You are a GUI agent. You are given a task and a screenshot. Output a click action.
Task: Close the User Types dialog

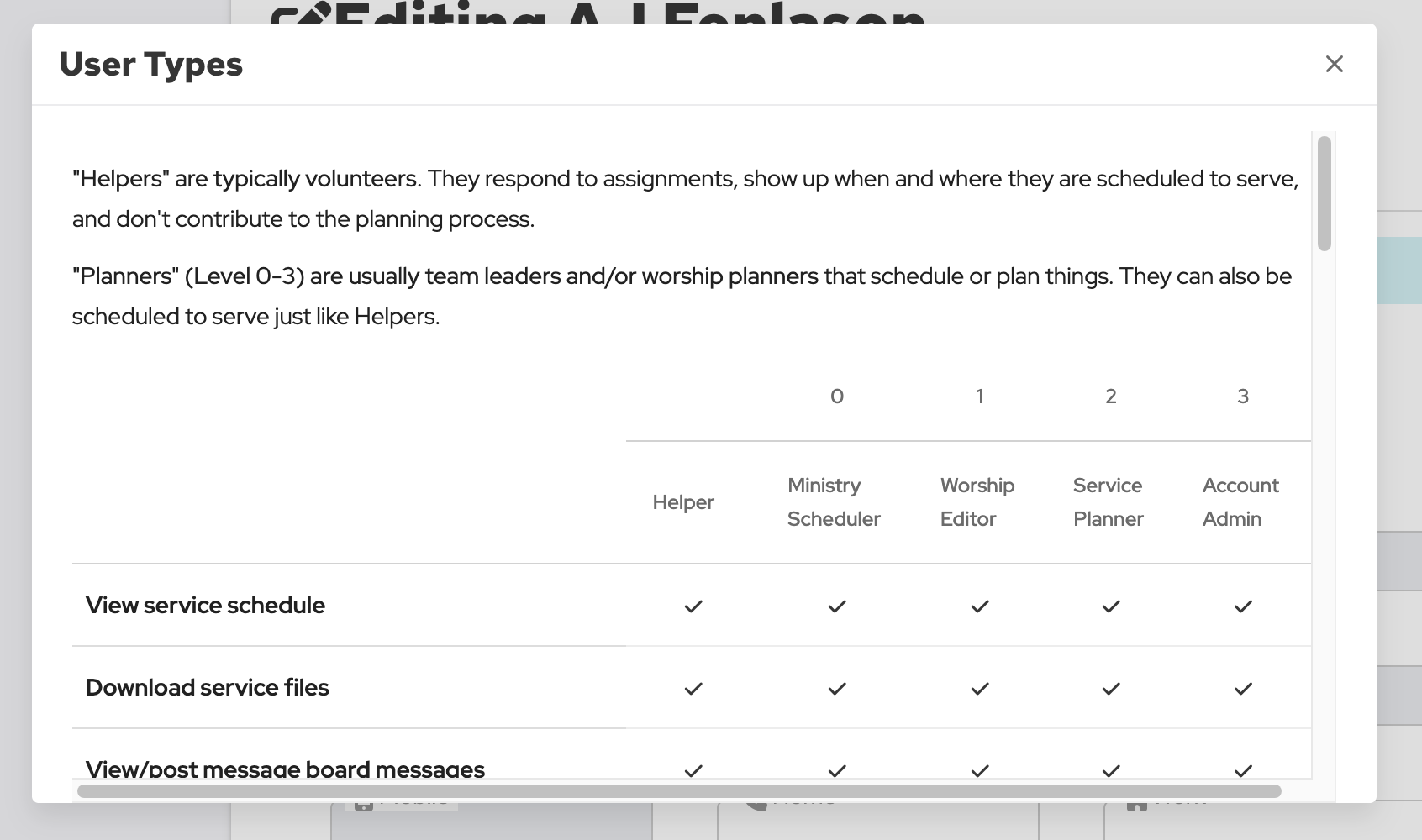(1334, 64)
